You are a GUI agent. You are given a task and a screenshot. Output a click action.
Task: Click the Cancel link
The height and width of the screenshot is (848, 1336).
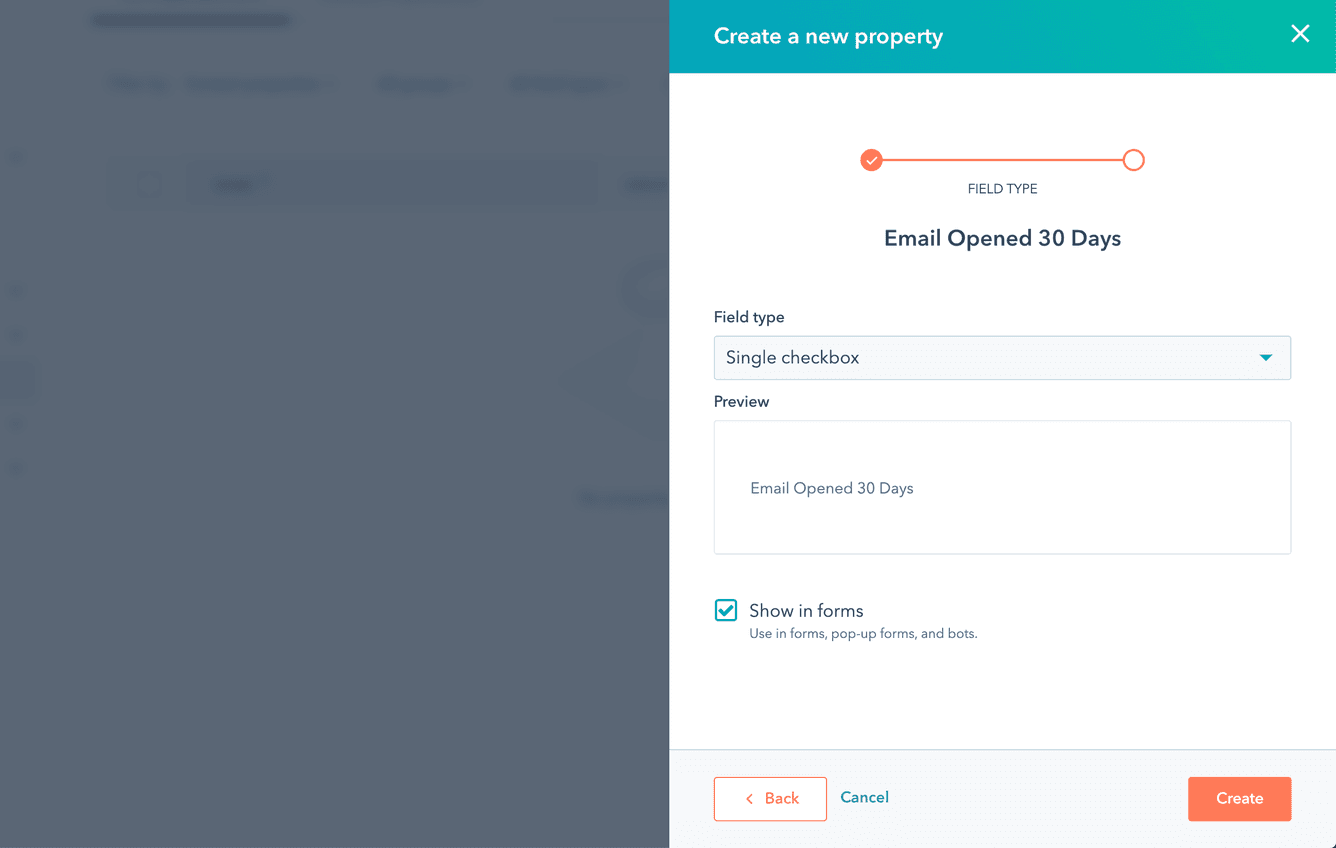tap(864, 797)
